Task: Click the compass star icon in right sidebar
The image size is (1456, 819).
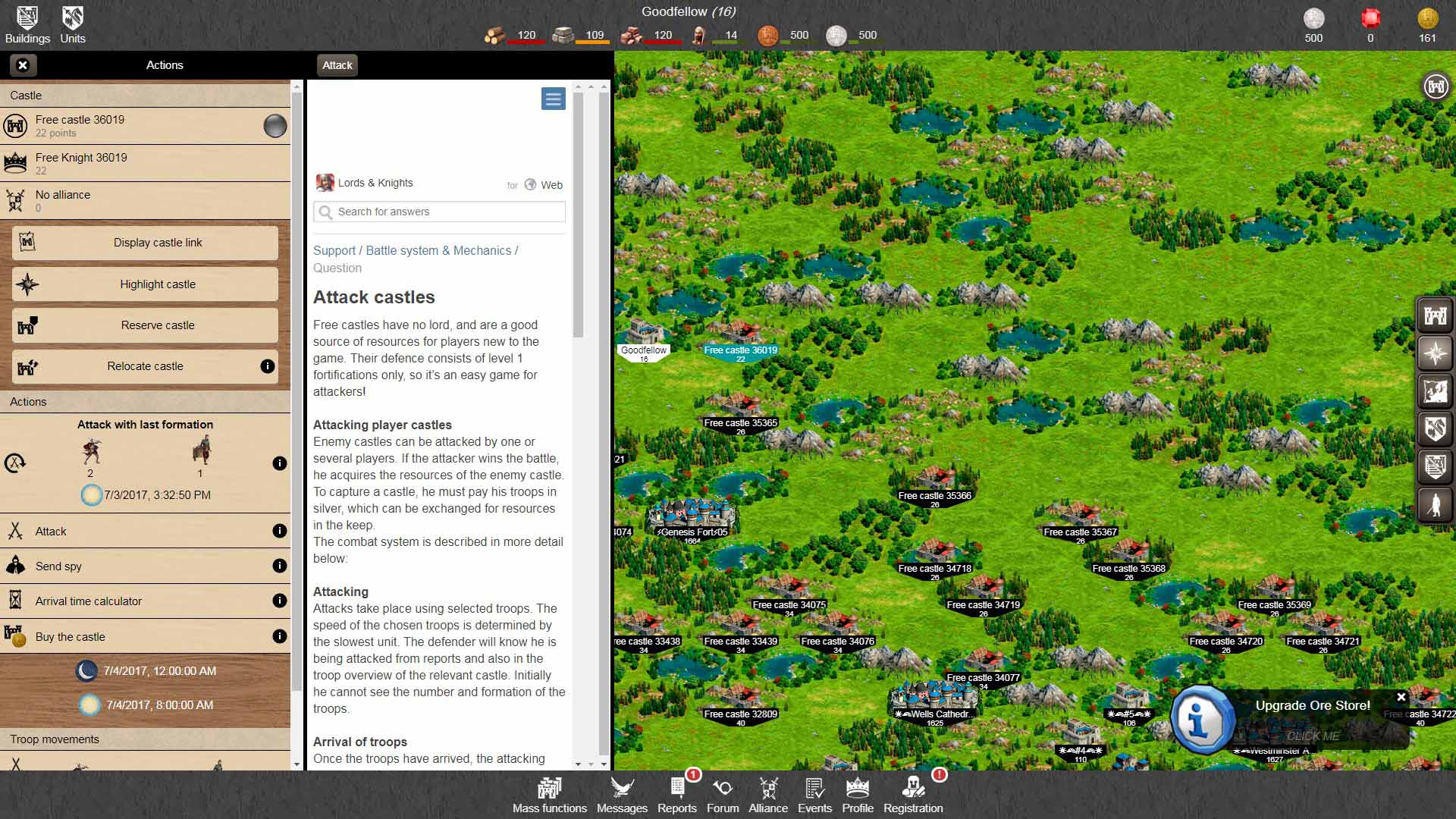Action: tap(1435, 353)
